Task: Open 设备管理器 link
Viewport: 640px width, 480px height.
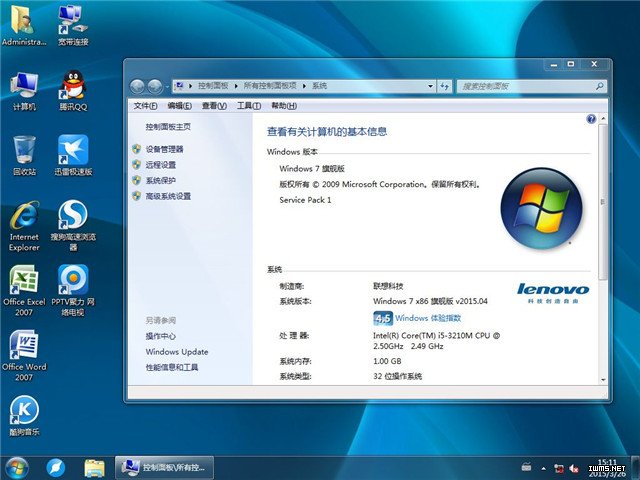Action: point(164,149)
